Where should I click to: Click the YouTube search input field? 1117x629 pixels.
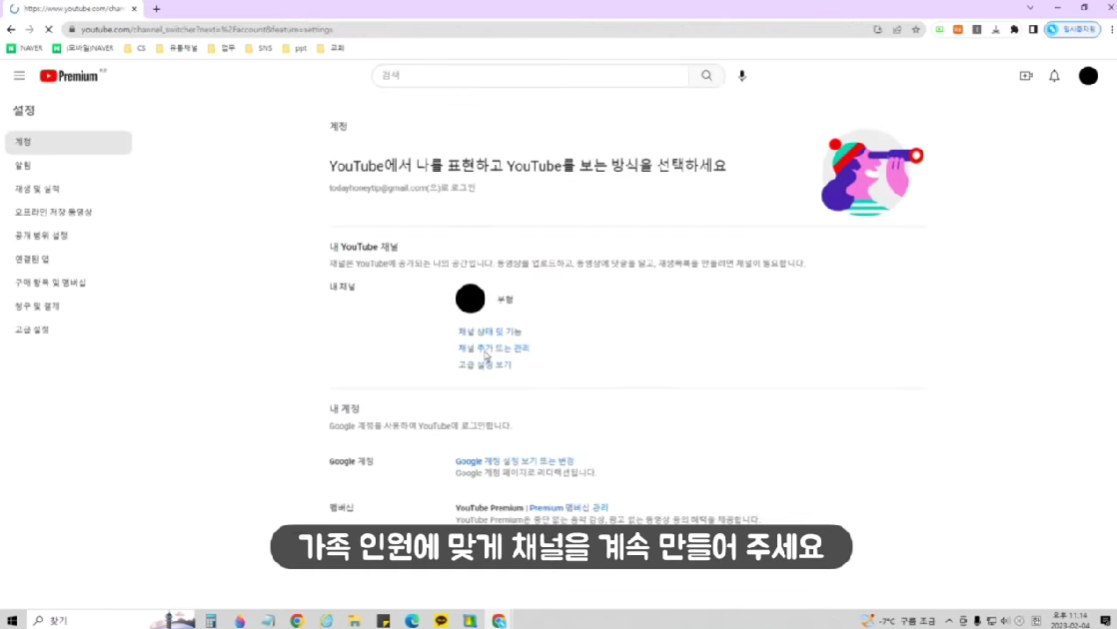click(531, 76)
